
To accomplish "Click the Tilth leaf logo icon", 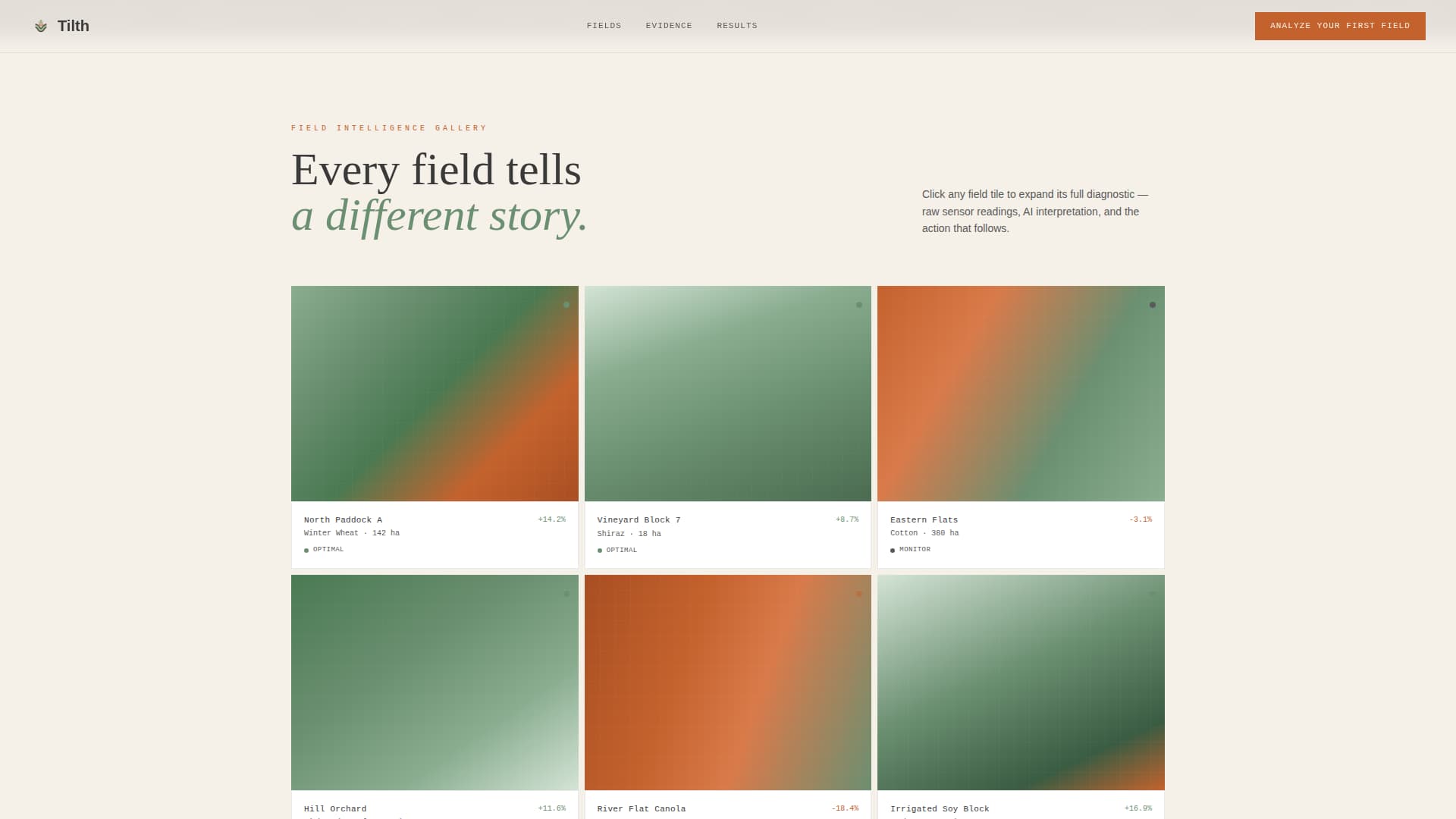I will 41,27.
